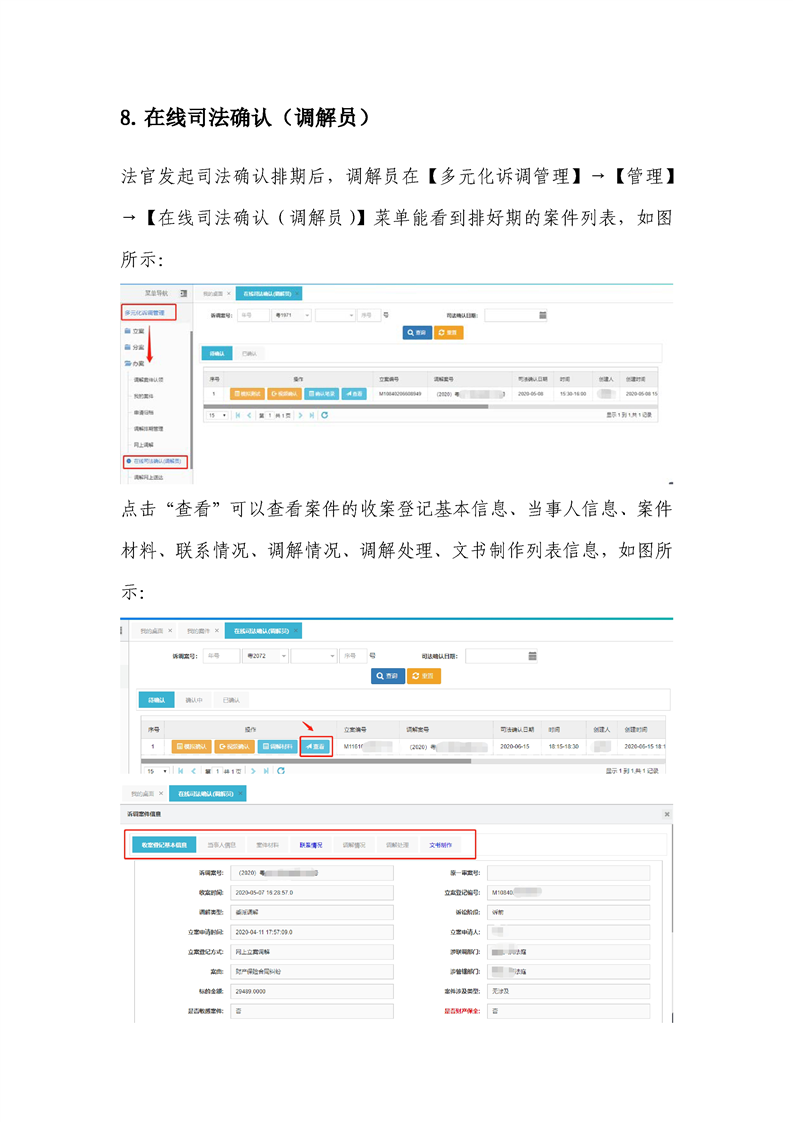This screenshot has width=793, height=1122.
Task: Go to first page under 2020-05-08 table
Action: click(x=238, y=415)
